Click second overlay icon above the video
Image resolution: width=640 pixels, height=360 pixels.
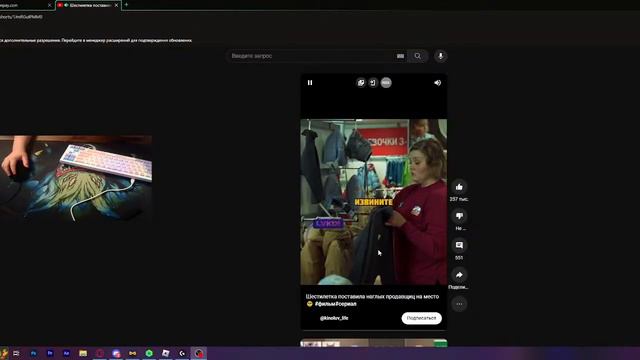[373, 83]
